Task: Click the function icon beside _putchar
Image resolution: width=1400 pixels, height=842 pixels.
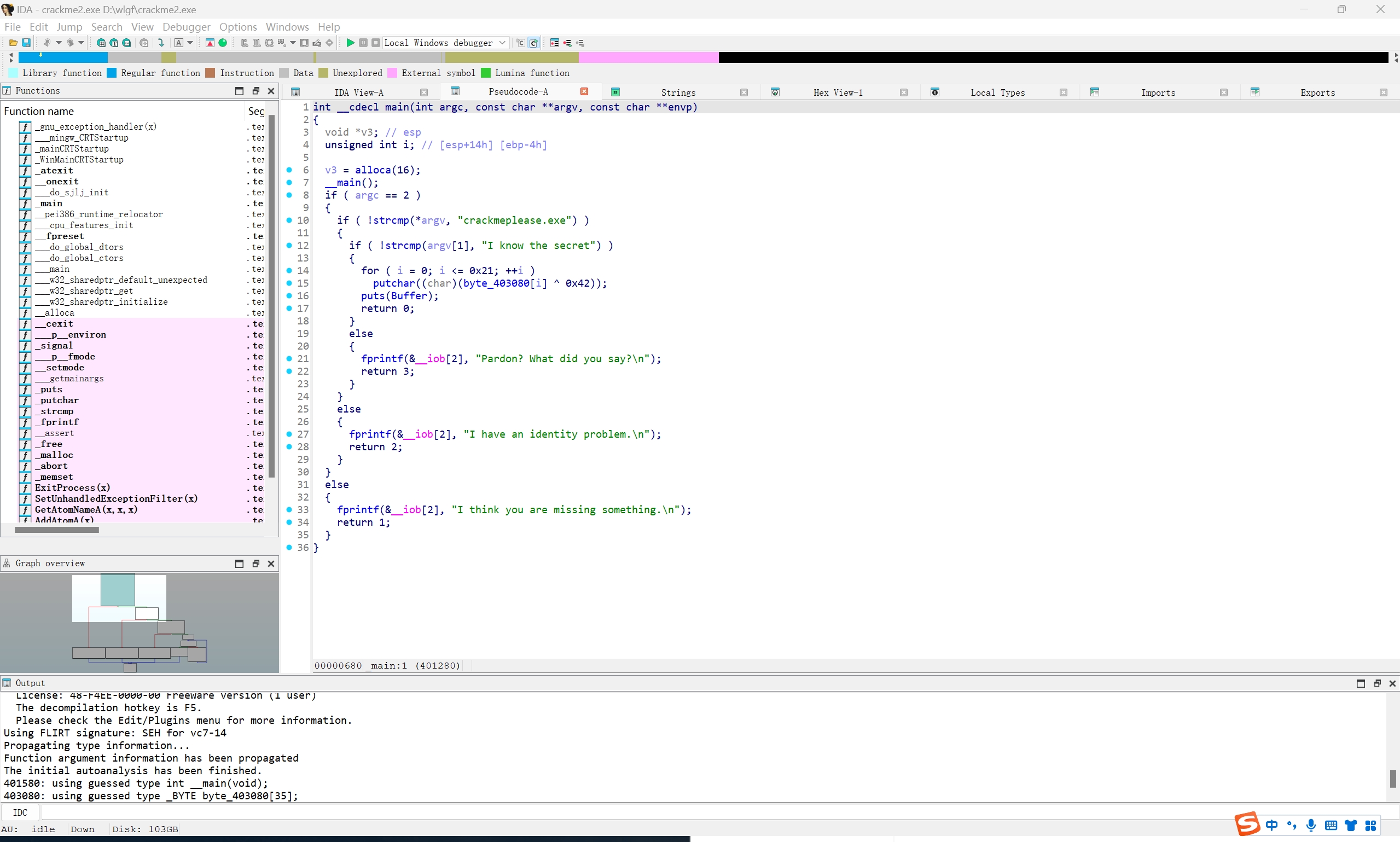Action: [25, 400]
